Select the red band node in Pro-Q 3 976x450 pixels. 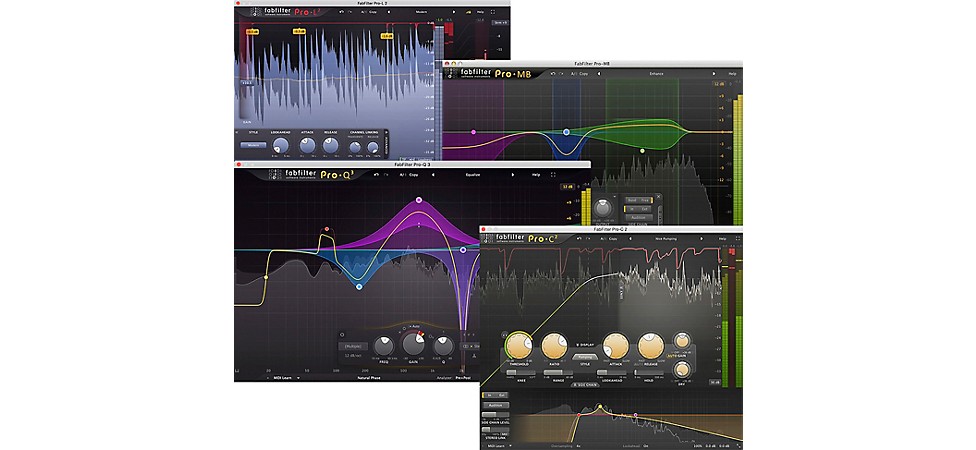(326, 230)
